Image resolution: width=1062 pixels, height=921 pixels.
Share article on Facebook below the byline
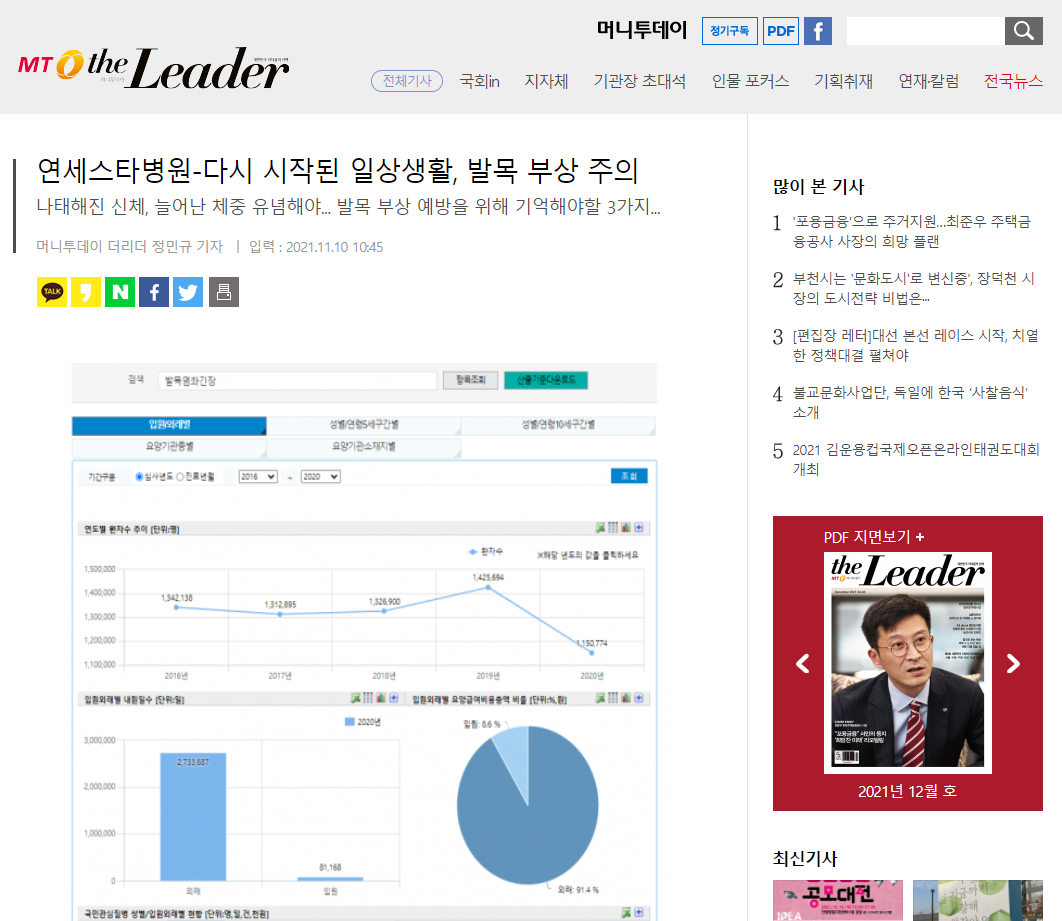(x=154, y=292)
